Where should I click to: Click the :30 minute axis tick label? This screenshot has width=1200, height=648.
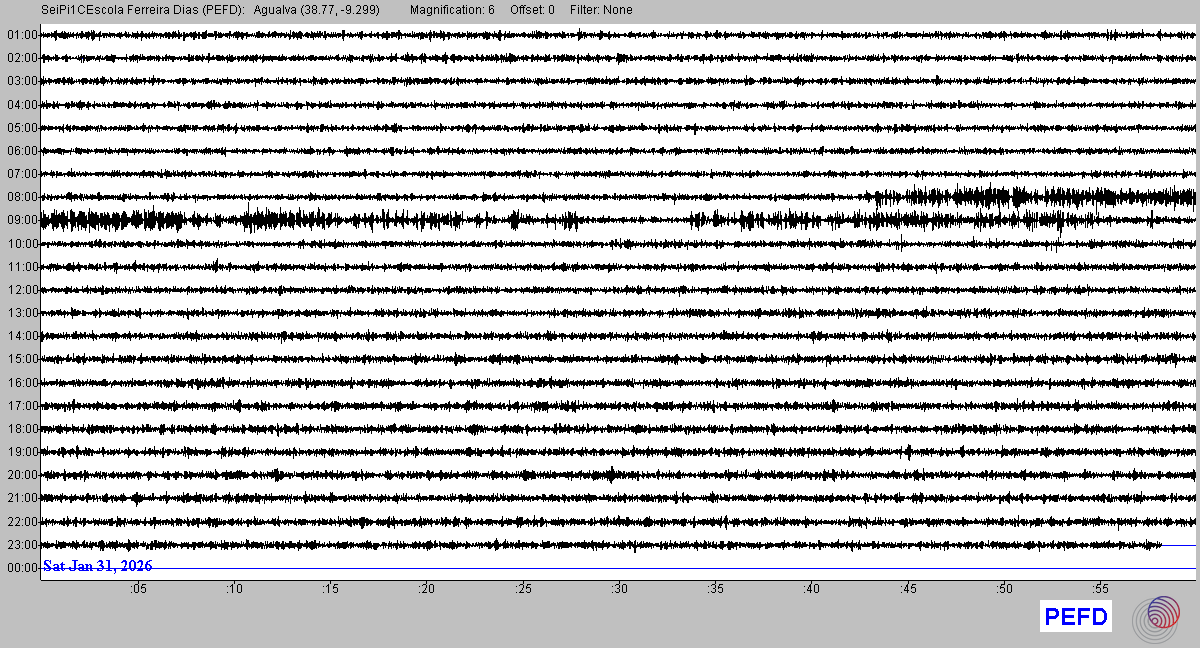coord(619,589)
